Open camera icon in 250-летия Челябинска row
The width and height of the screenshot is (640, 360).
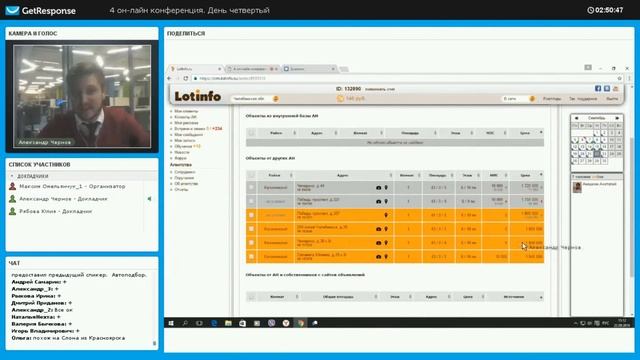coord(378,229)
